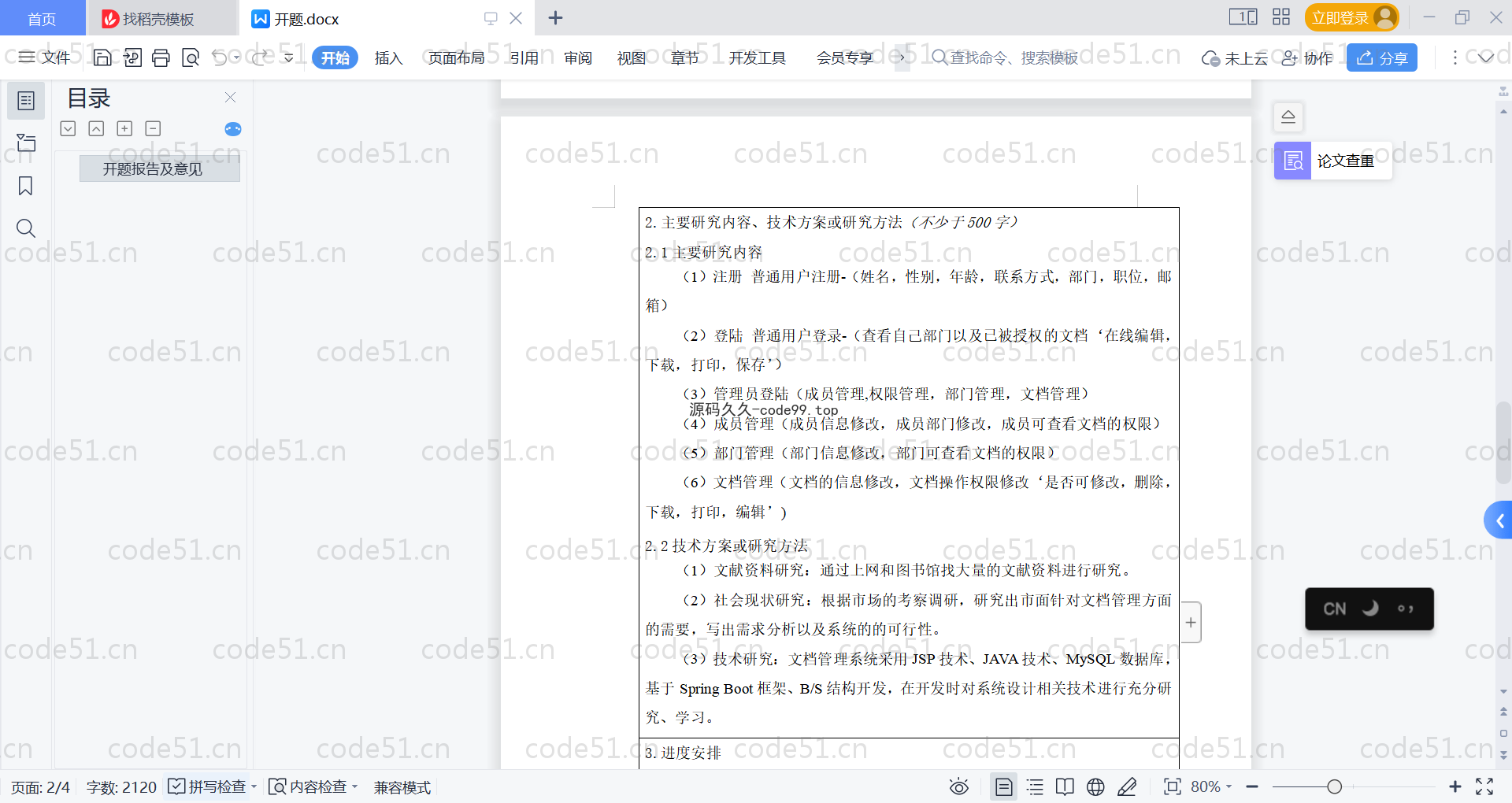Collapse outline levels in 目录 panel
The width and height of the screenshot is (1512, 803).
pos(96,128)
